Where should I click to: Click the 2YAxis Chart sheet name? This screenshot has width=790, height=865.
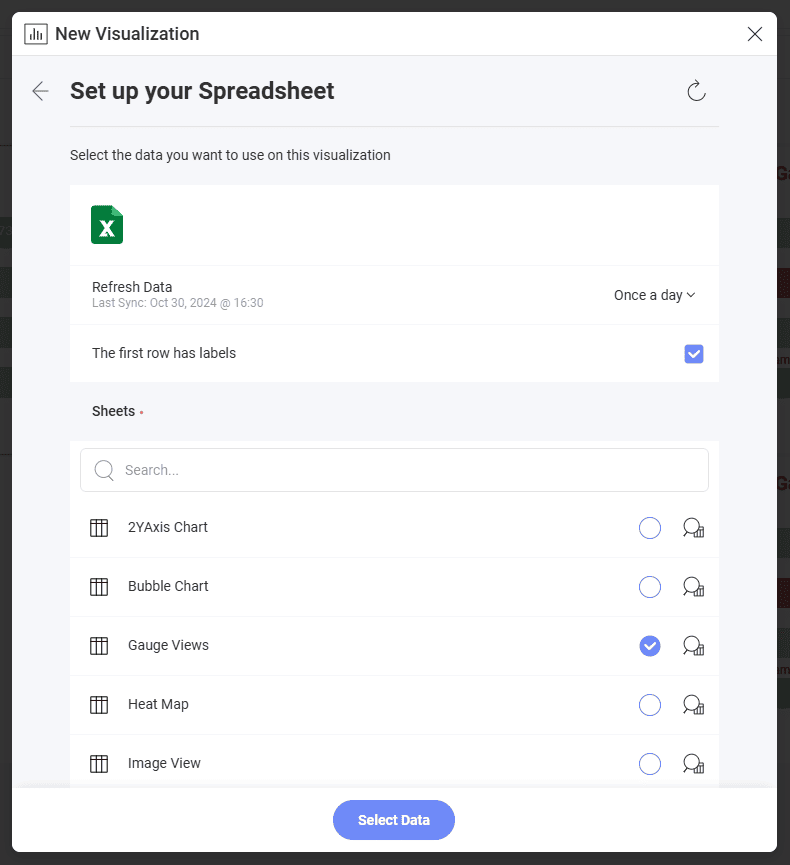click(168, 527)
